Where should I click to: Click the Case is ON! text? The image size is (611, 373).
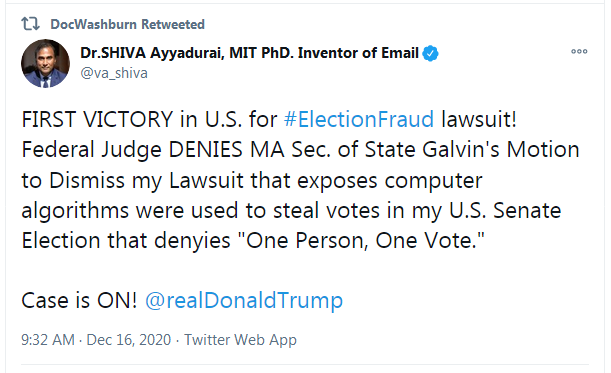coord(79,301)
